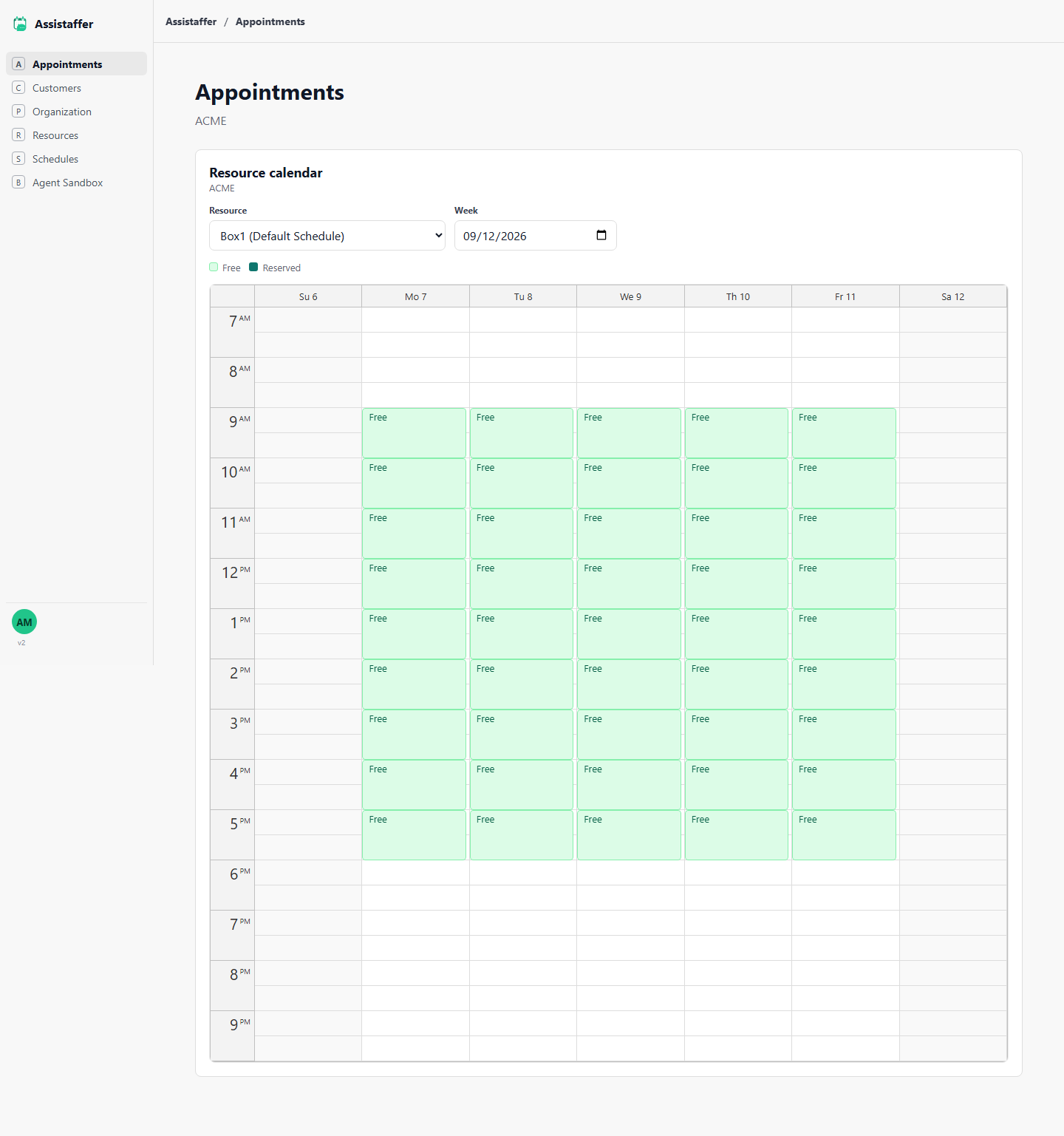Choose Free slot Tuesday 3 PM
This screenshot has height=1136, width=1064.
pyautogui.click(x=522, y=735)
